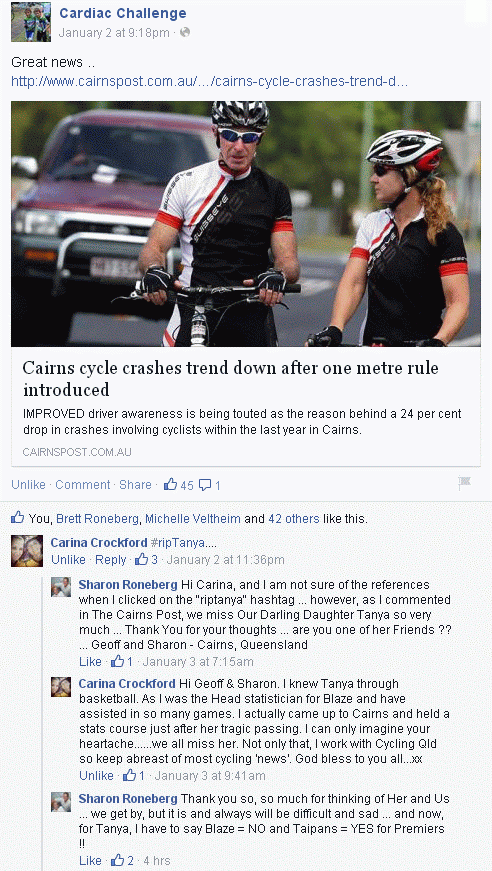
Task: Click the flag report icon on the post
Action: 464,483
